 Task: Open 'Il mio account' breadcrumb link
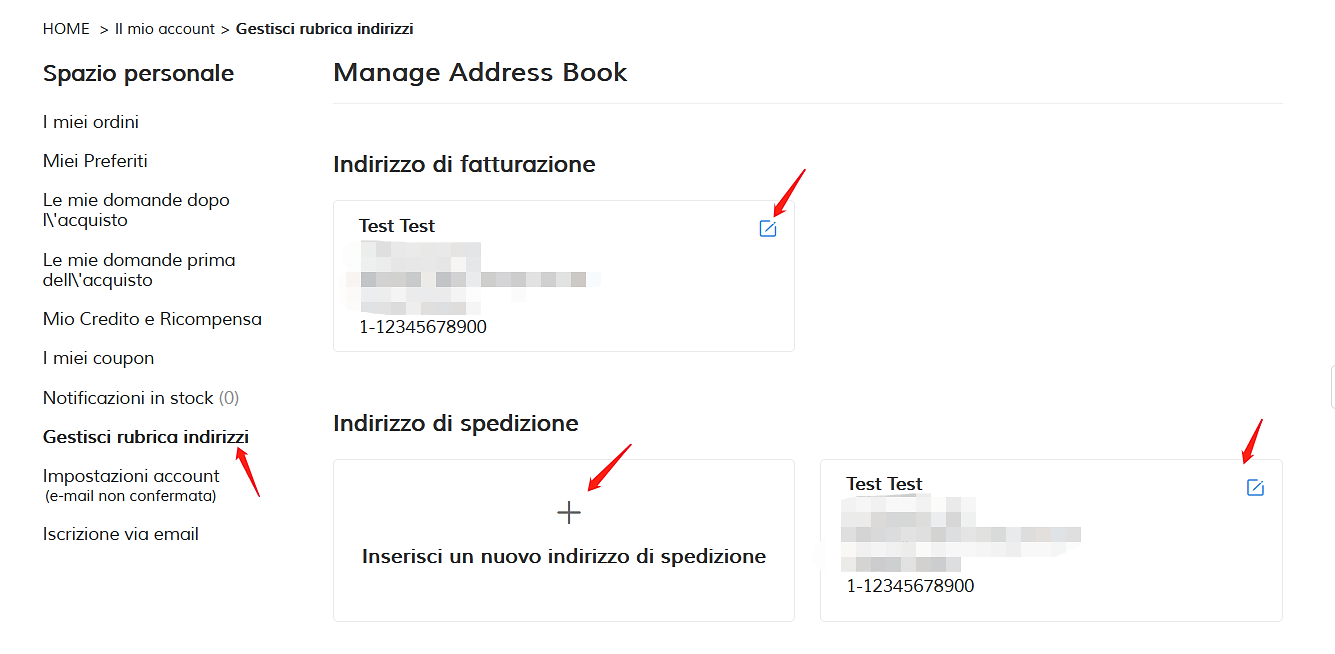tap(165, 29)
